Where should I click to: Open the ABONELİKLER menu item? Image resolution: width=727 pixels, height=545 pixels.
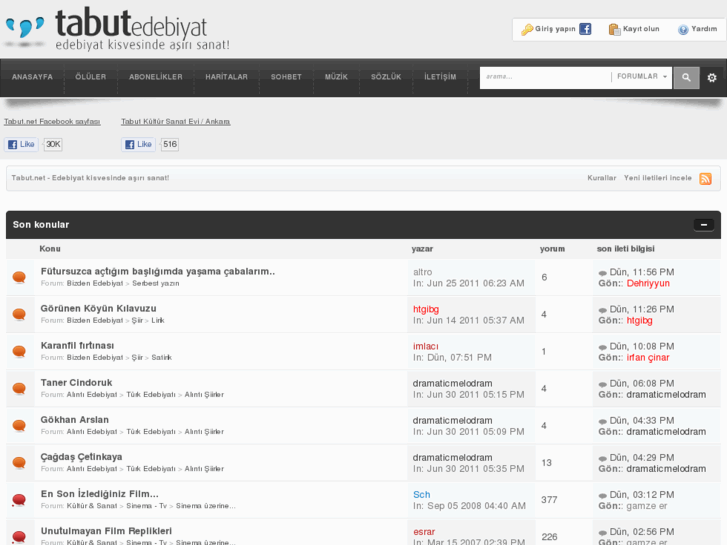point(156,77)
